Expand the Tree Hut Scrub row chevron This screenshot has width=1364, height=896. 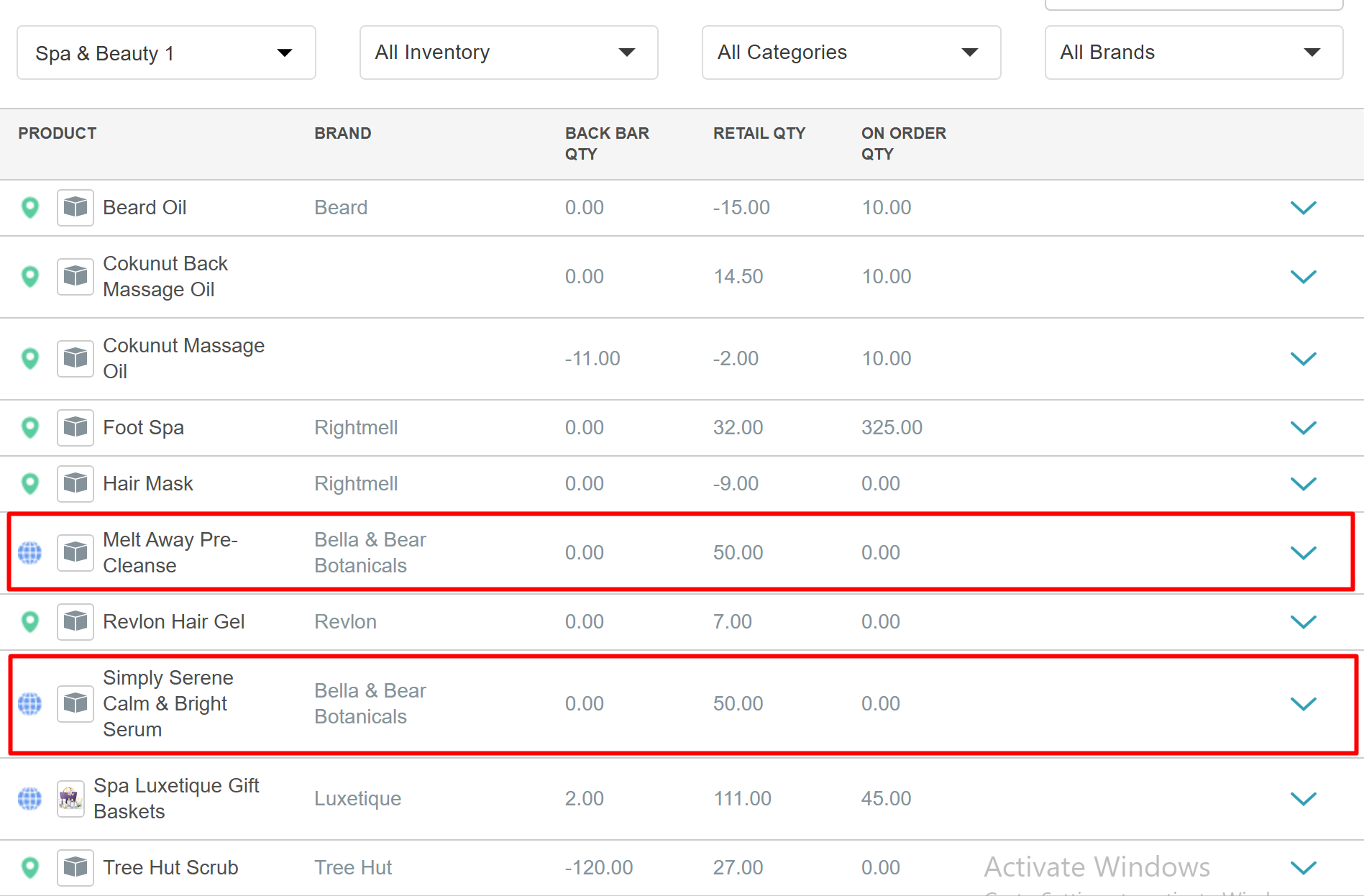coord(1303,868)
